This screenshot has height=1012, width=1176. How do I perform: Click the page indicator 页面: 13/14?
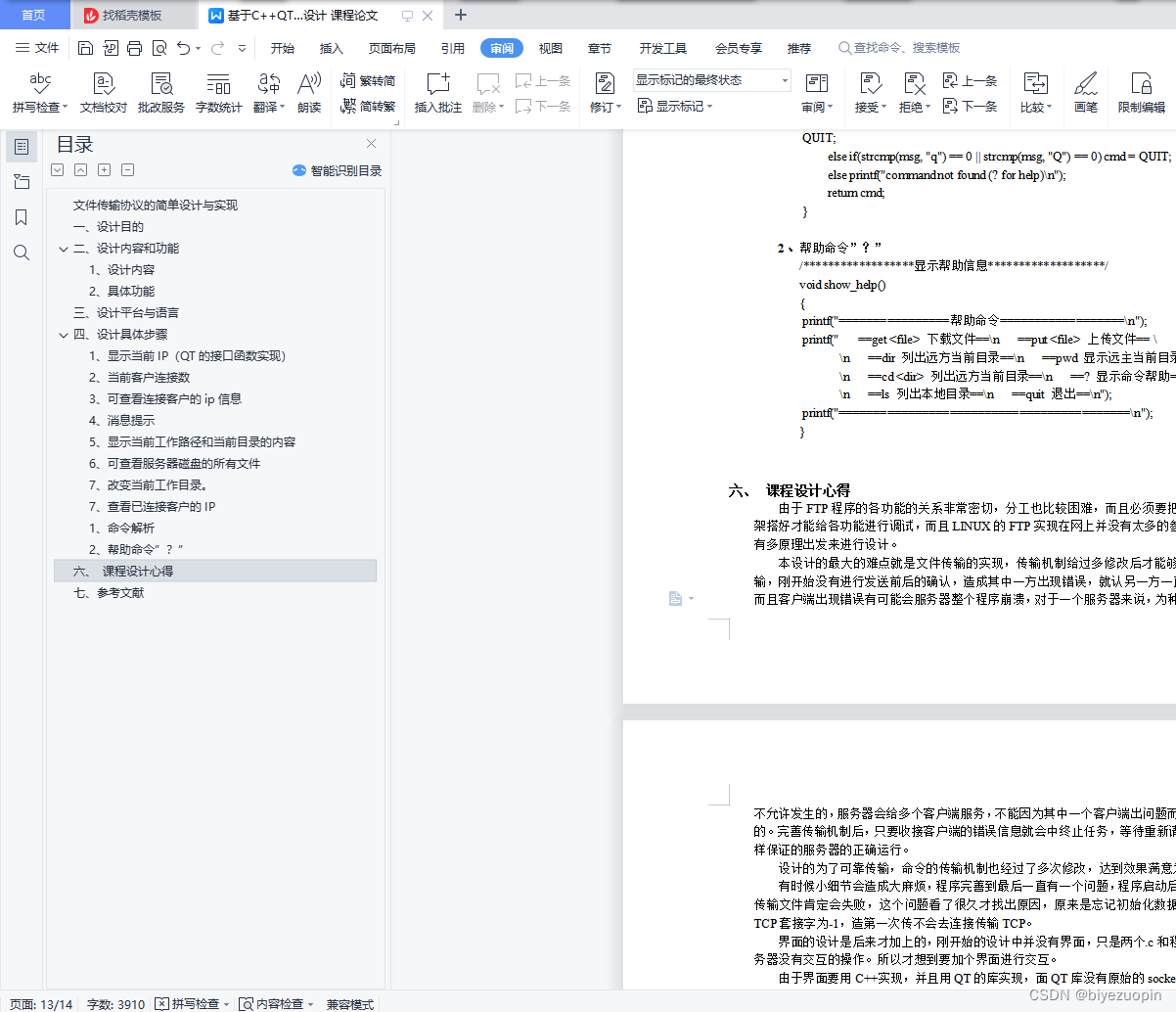[39, 1004]
